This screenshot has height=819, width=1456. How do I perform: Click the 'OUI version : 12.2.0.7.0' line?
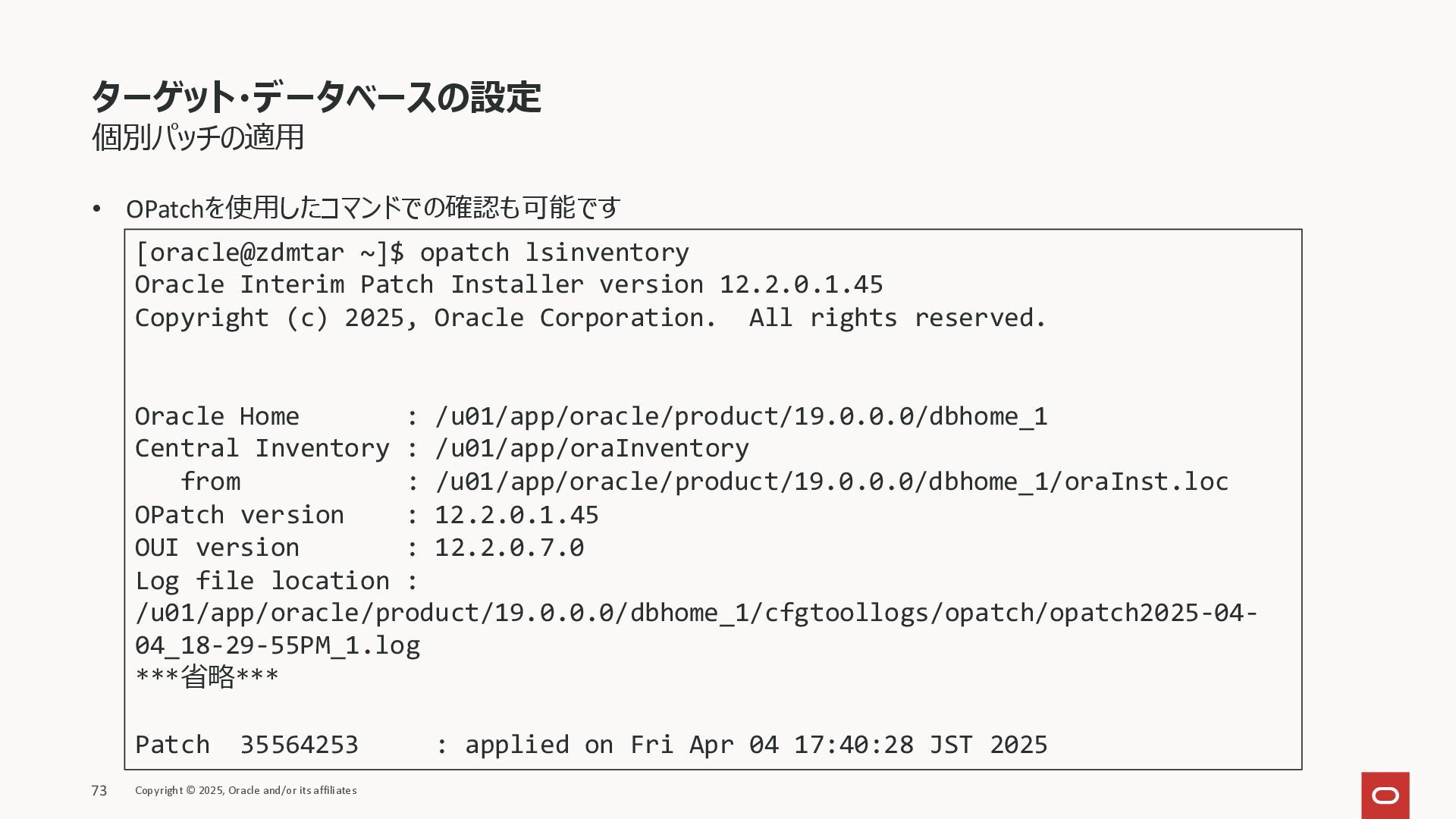359,548
